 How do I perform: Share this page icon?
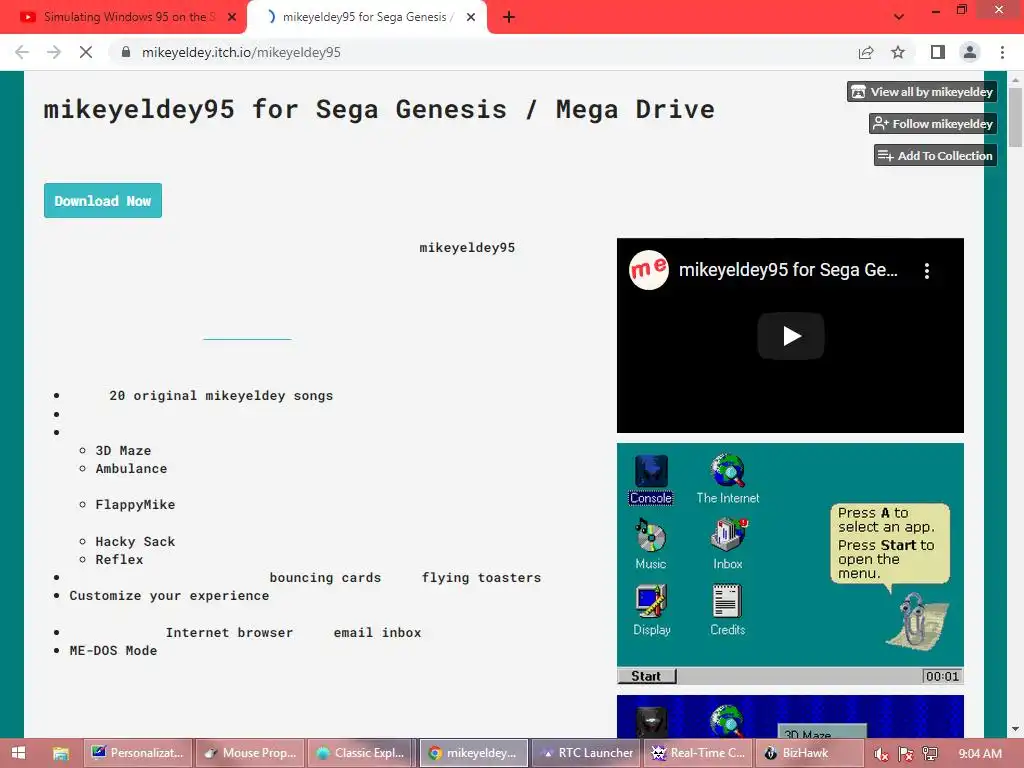point(866,52)
